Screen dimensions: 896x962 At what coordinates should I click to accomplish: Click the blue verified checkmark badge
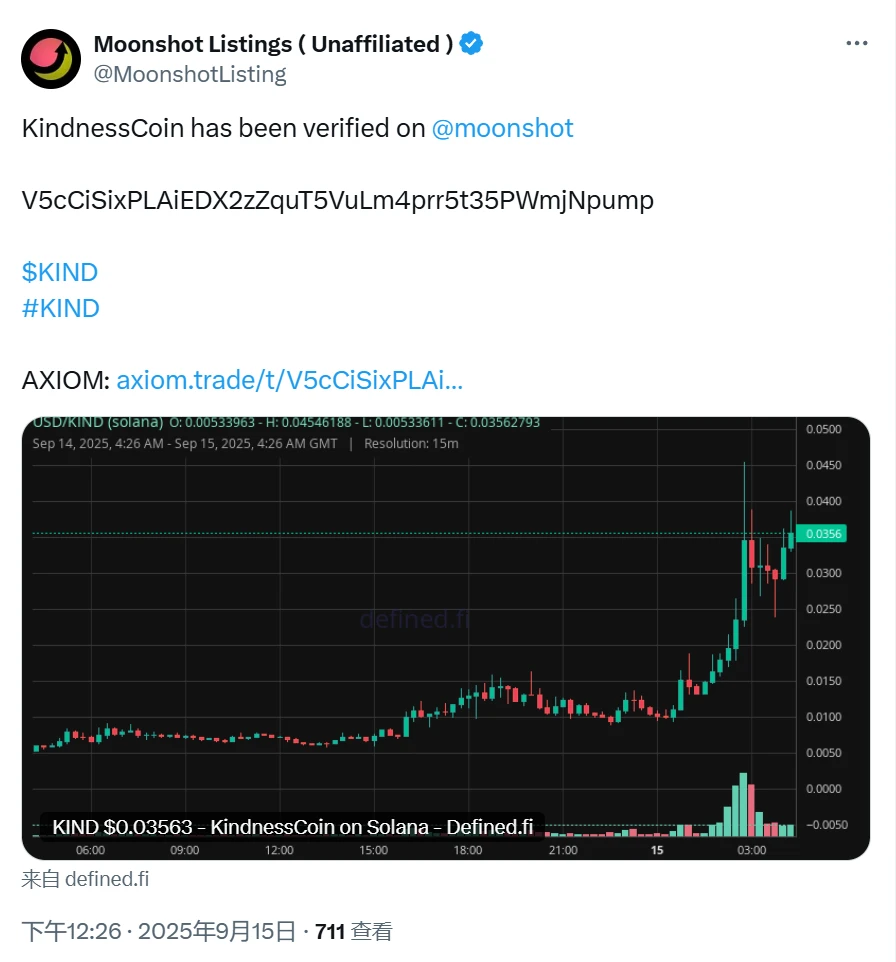click(x=469, y=43)
